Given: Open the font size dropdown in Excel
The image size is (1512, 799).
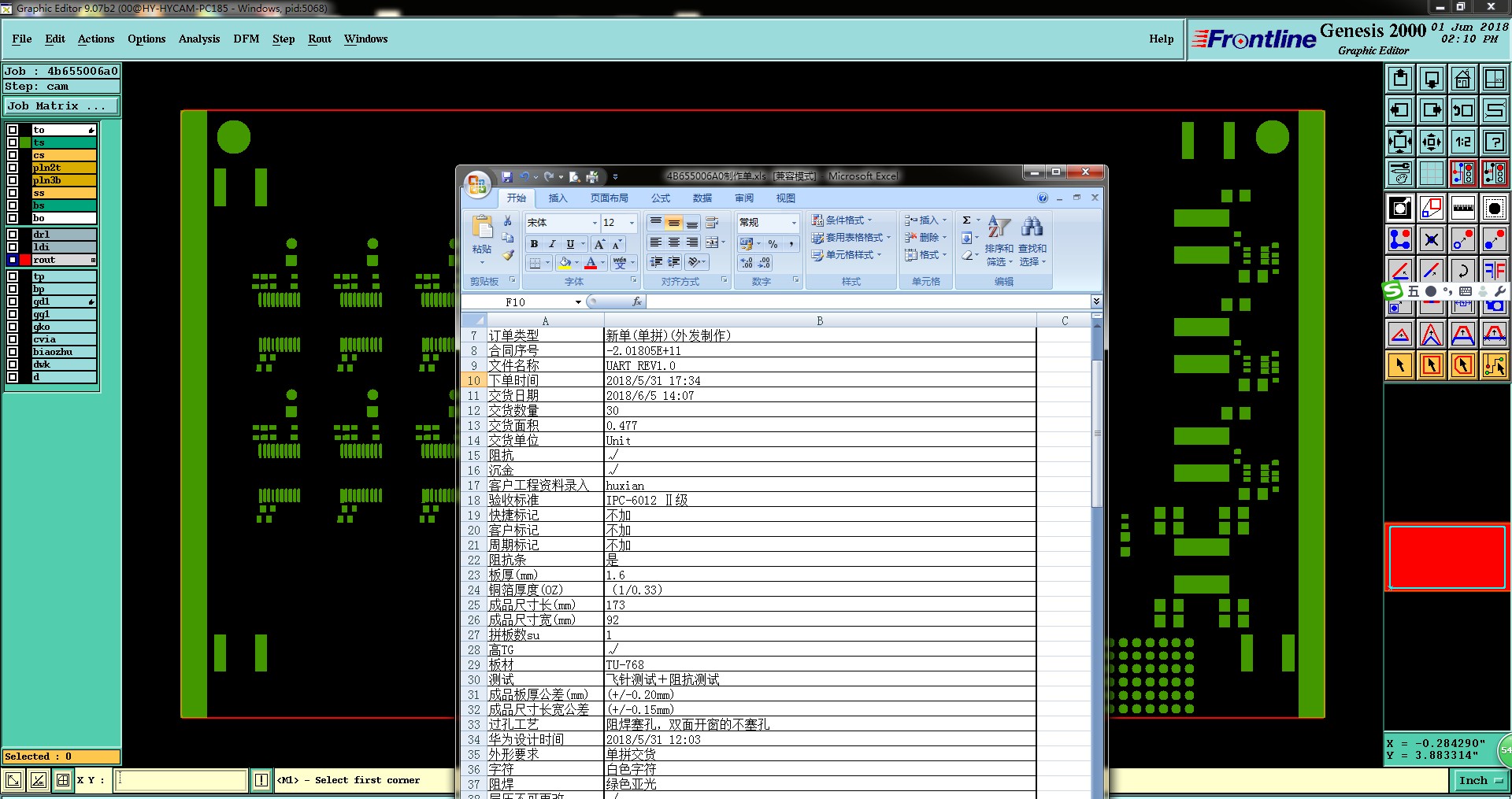Looking at the screenshot, I should 631,223.
